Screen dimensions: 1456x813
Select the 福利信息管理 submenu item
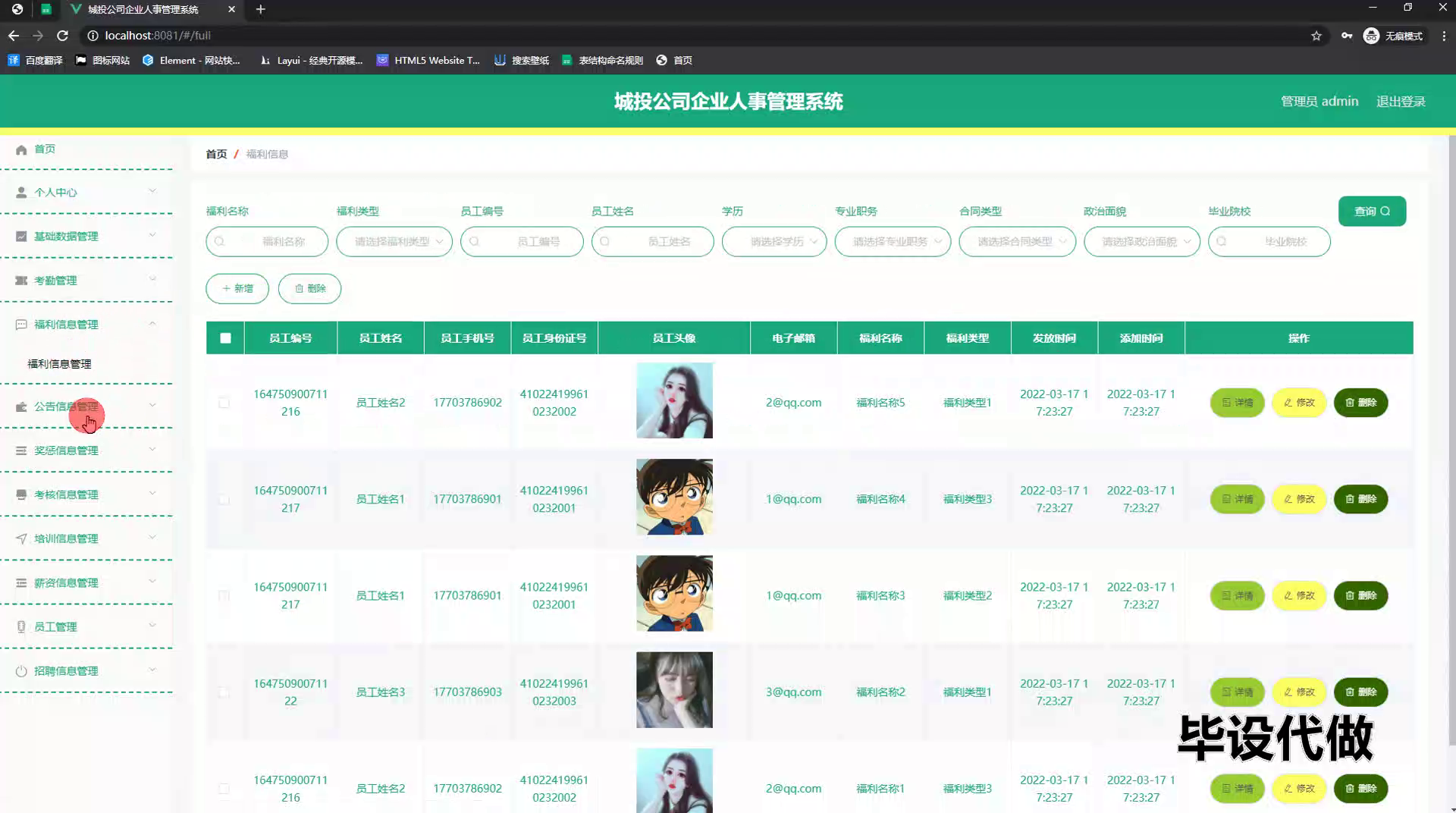(x=59, y=364)
